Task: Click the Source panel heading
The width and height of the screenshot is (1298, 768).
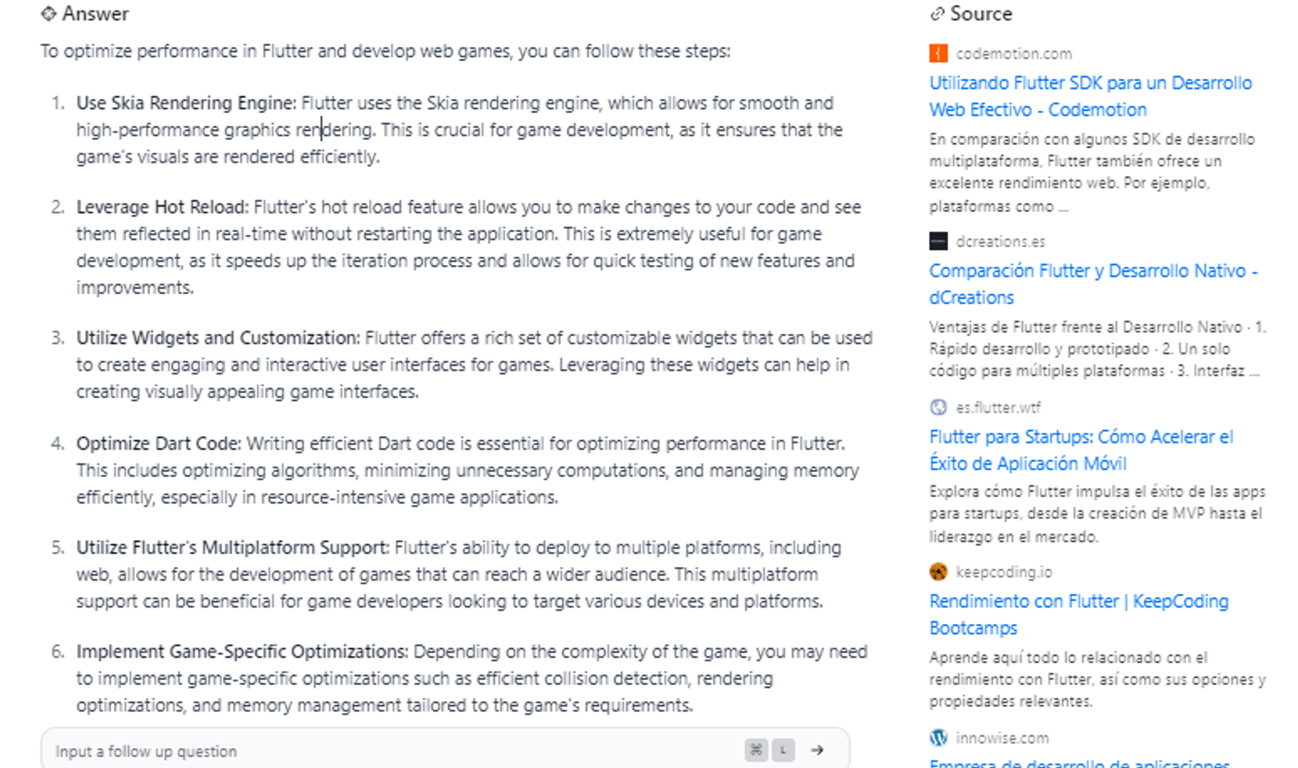Action: [981, 14]
